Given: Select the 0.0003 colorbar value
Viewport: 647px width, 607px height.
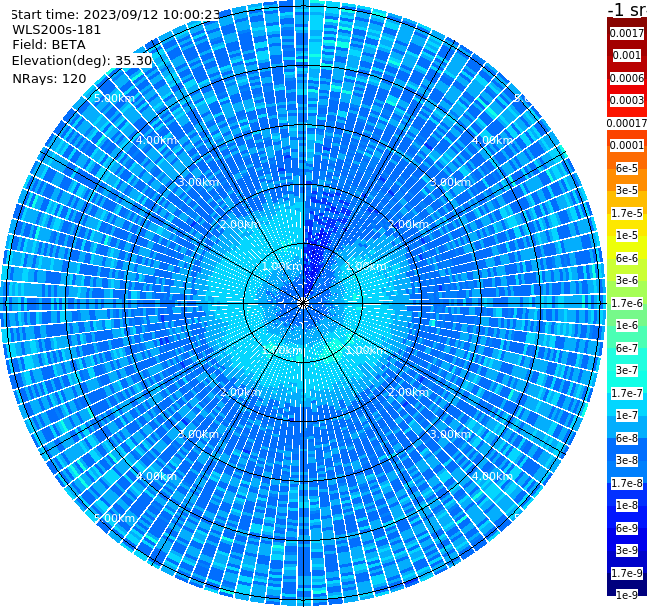Looking at the screenshot, I should coord(627,100).
